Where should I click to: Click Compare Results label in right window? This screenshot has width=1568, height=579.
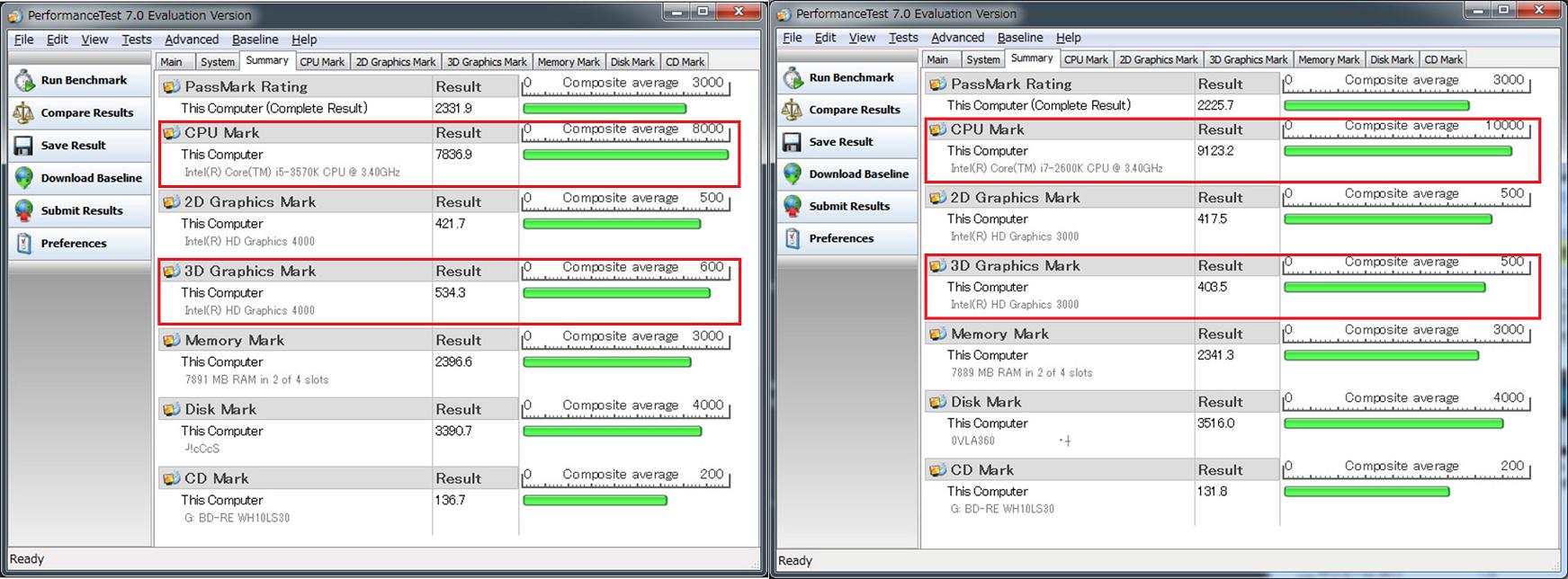pyautogui.click(x=855, y=110)
